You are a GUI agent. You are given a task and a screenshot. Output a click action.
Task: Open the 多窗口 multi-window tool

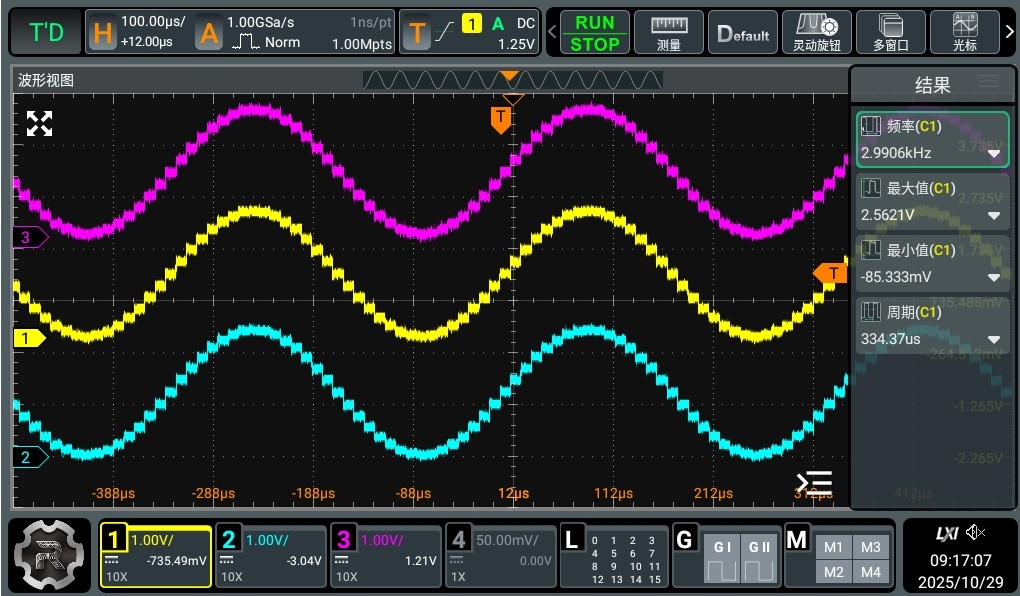tap(890, 32)
